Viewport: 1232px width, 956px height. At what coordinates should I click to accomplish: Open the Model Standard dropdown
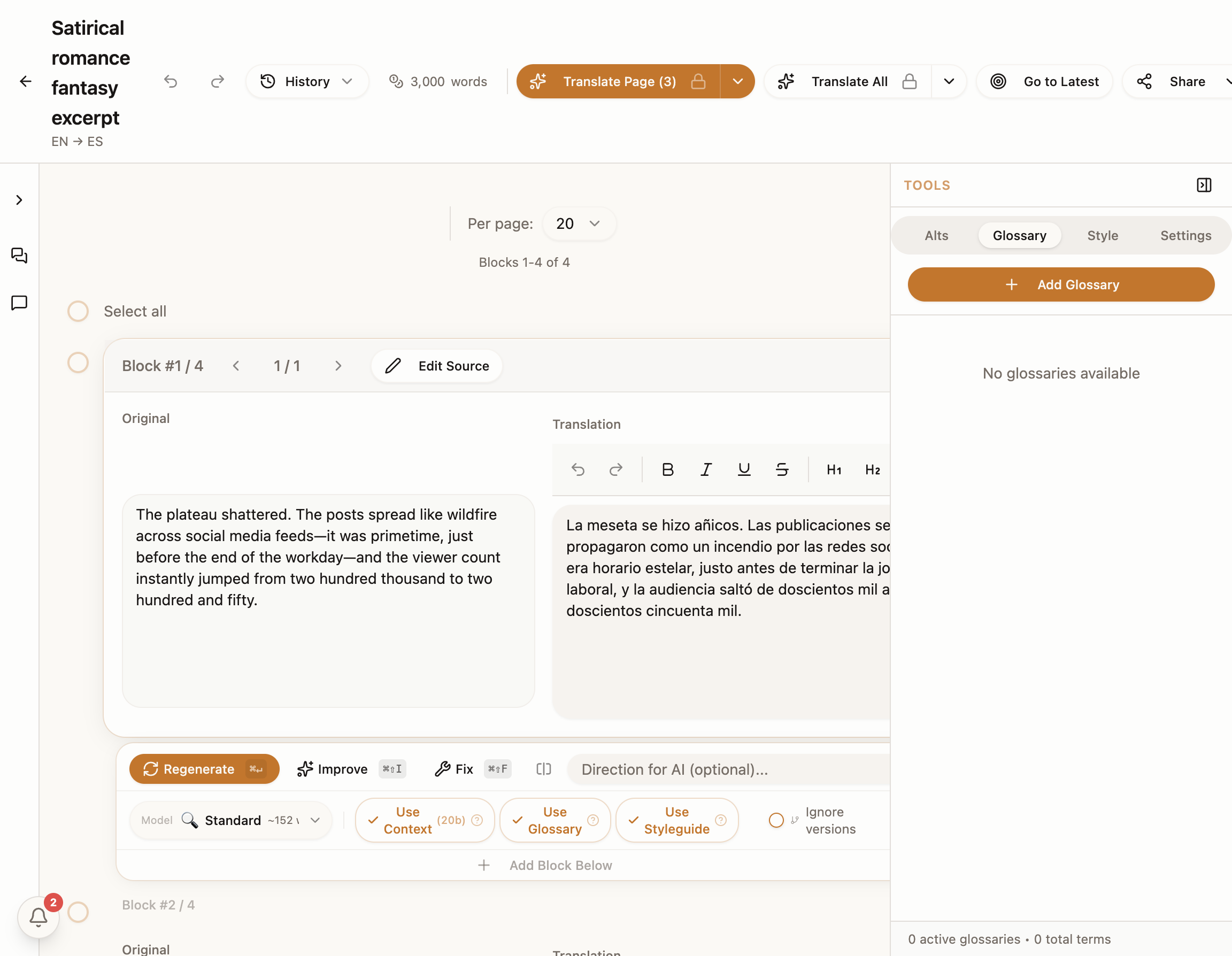(230, 820)
